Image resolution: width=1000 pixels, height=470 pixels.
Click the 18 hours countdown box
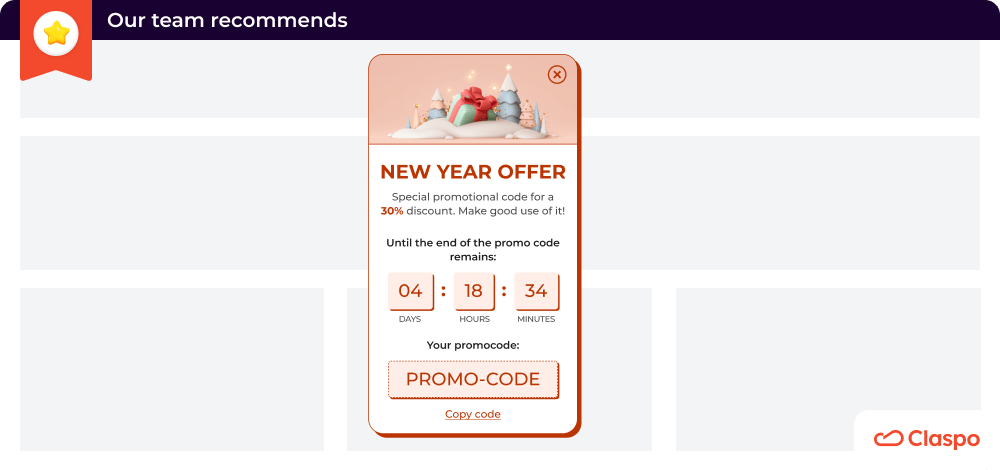click(474, 291)
